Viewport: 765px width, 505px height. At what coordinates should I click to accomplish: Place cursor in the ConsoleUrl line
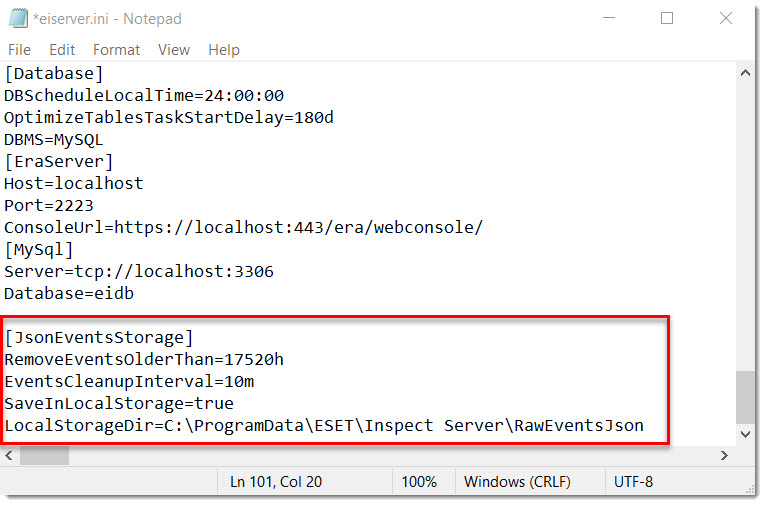coord(243,227)
